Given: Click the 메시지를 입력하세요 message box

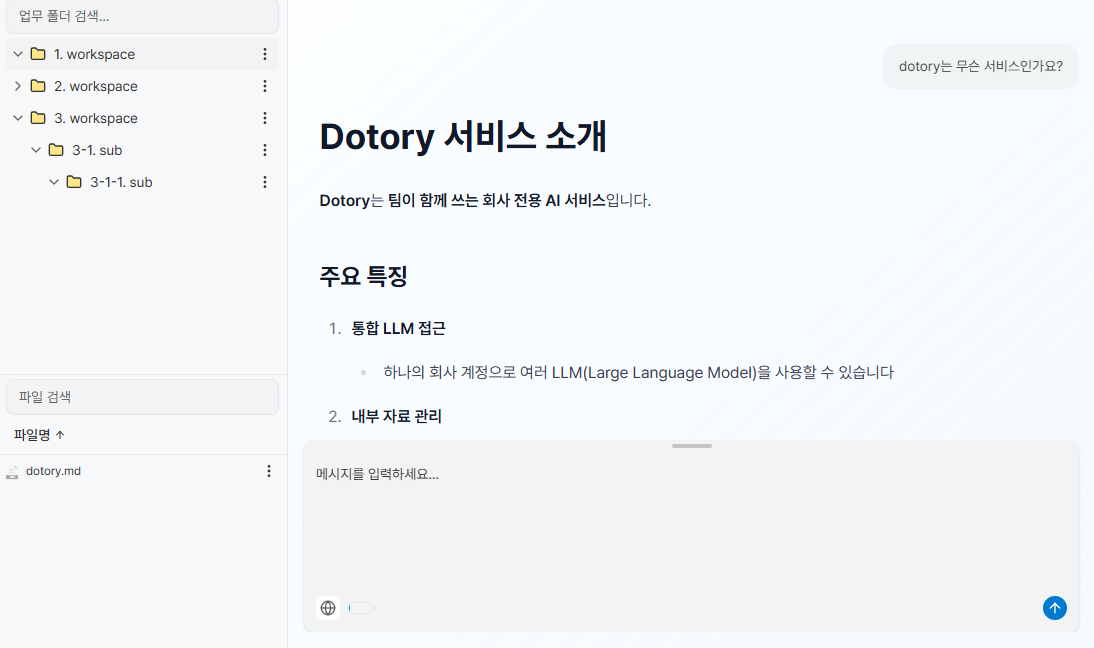Looking at the screenshot, I should [691, 523].
